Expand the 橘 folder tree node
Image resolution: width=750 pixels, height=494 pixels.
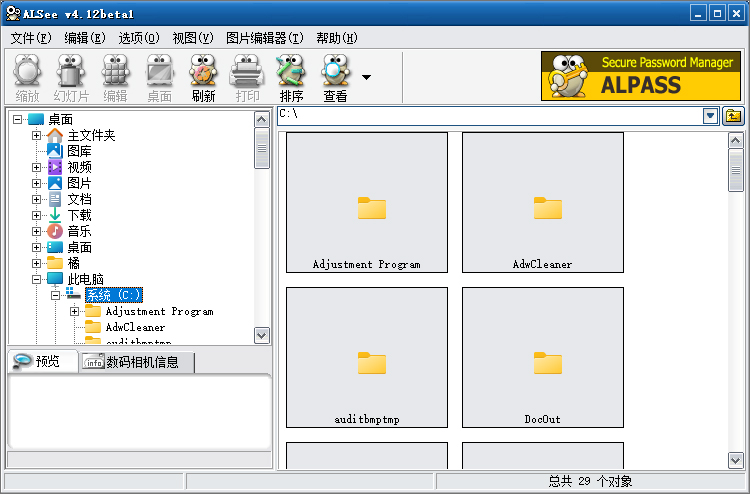(x=36, y=263)
